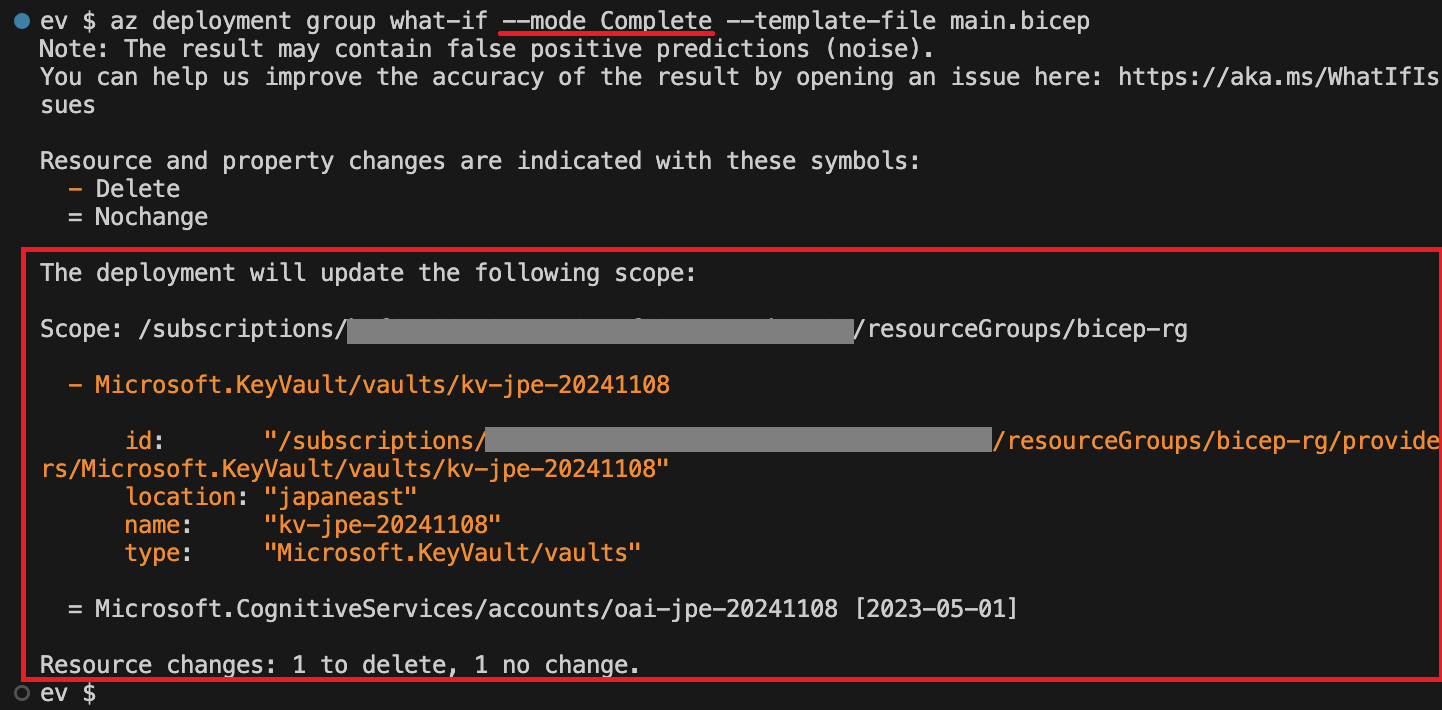This screenshot has height=710, width=1442.
Task: Click the location value "japaneast"
Action: [340, 496]
